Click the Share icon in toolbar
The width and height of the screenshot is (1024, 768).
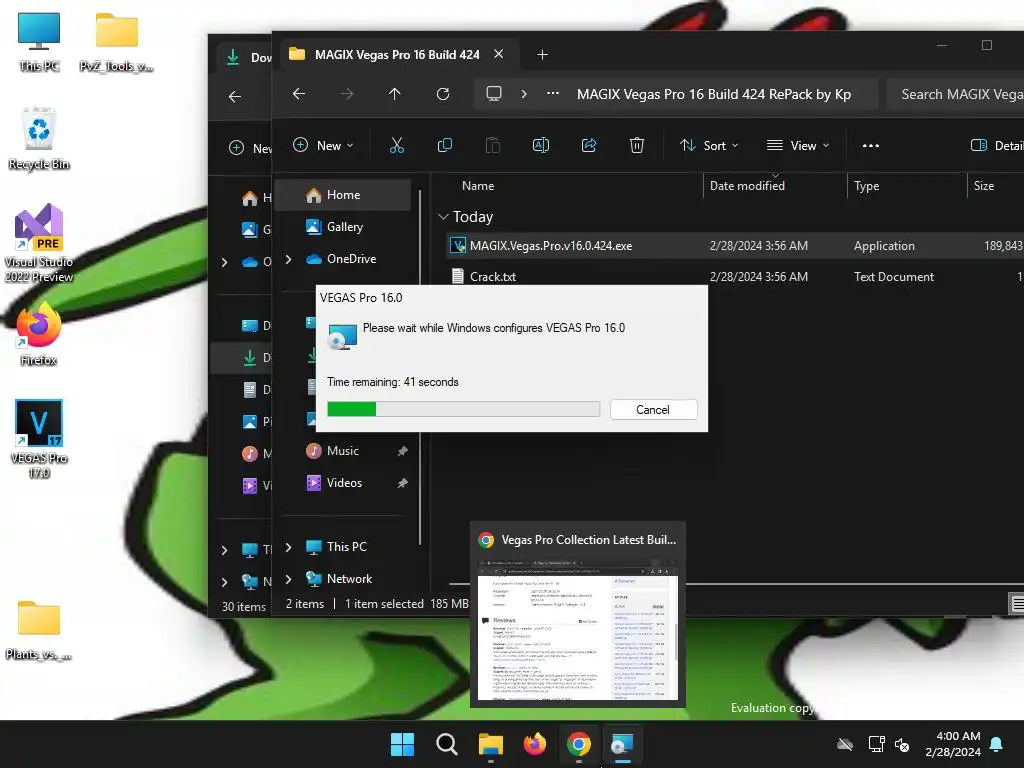coord(589,145)
